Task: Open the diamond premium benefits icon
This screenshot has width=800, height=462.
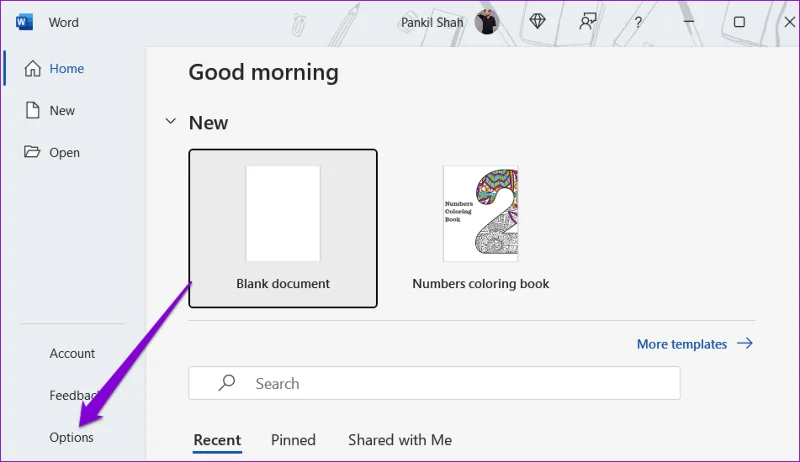Action: [537, 21]
